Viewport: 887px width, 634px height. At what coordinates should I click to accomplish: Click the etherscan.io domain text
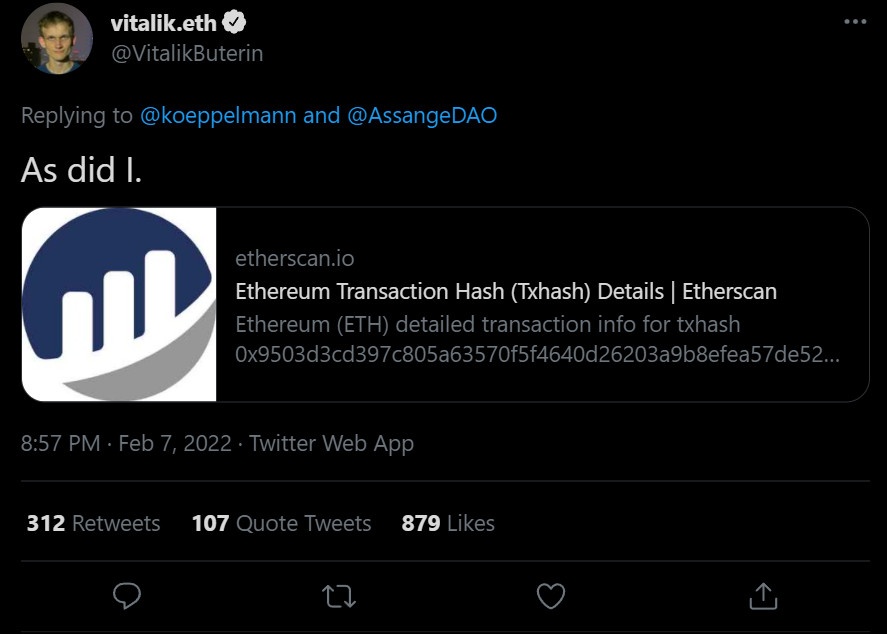(x=295, y=259)
